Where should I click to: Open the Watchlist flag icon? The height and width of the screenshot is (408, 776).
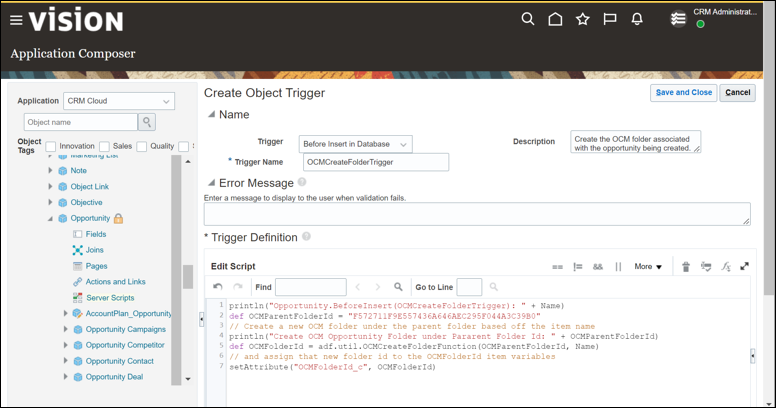610,19
